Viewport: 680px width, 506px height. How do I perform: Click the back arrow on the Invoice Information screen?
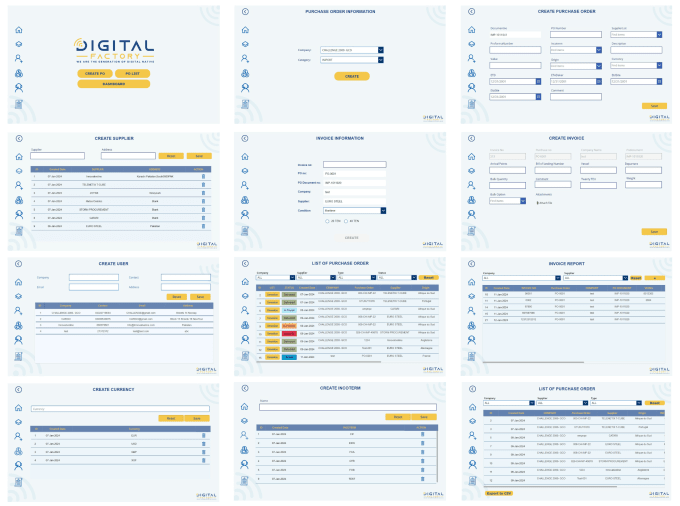(245, 138)
